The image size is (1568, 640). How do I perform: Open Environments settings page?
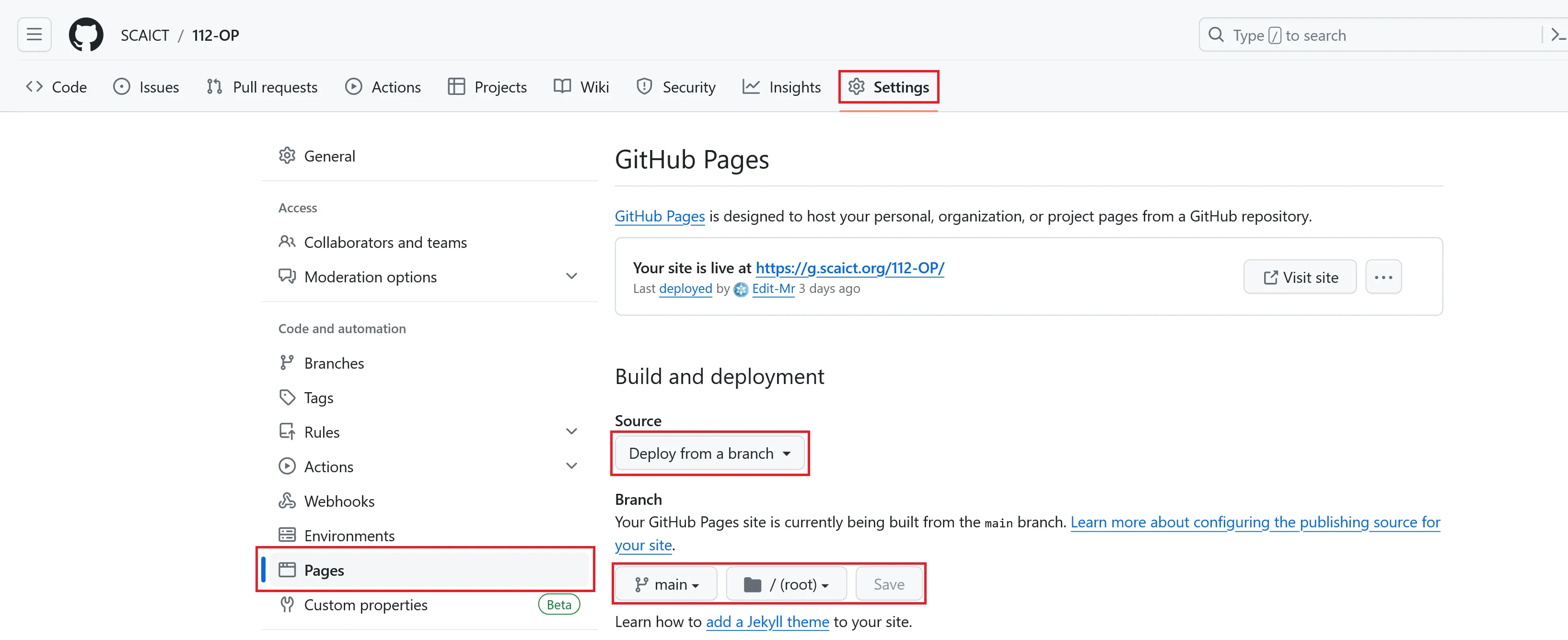(x=349, y=536)
